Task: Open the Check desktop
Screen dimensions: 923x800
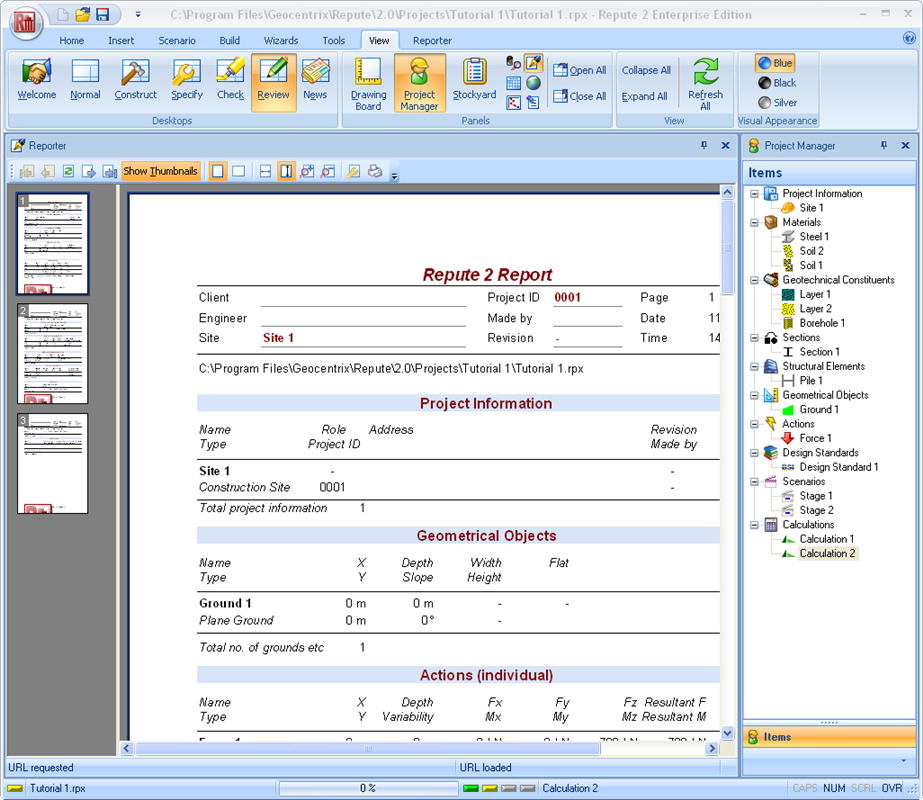Action: click(230, 81)
